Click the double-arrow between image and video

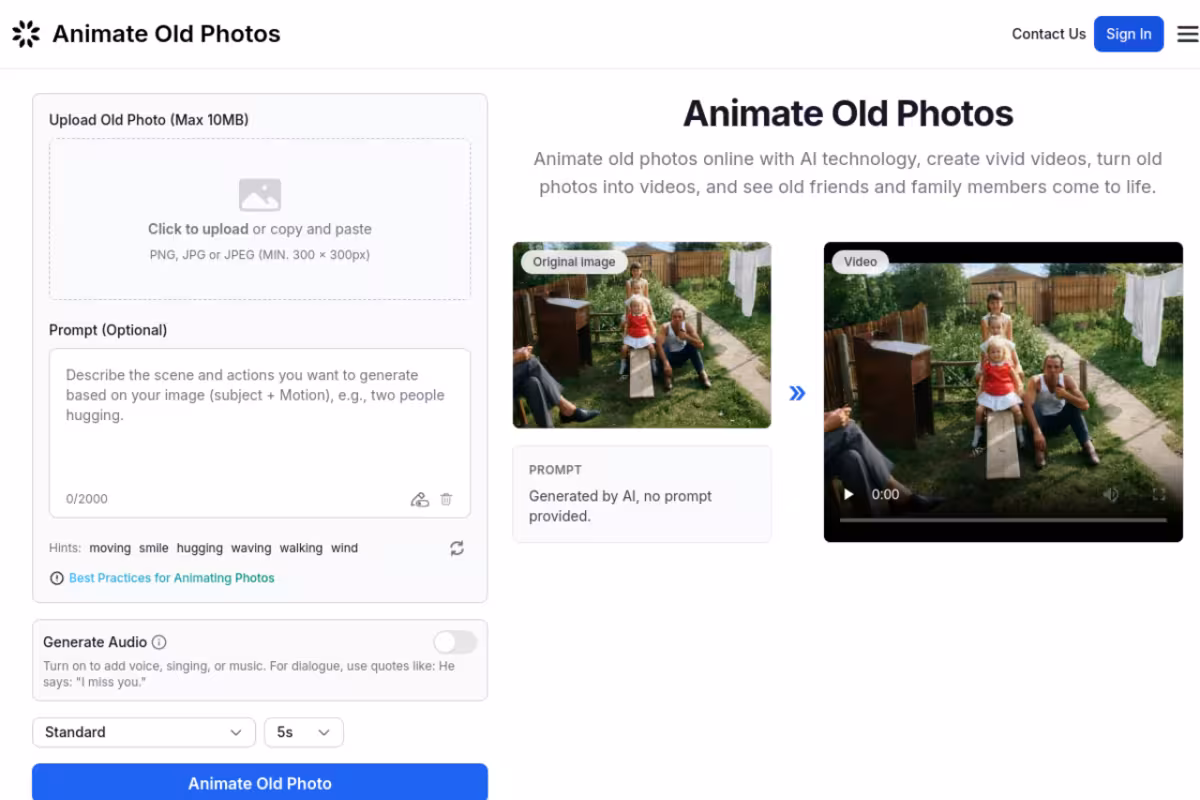point(797,393)
